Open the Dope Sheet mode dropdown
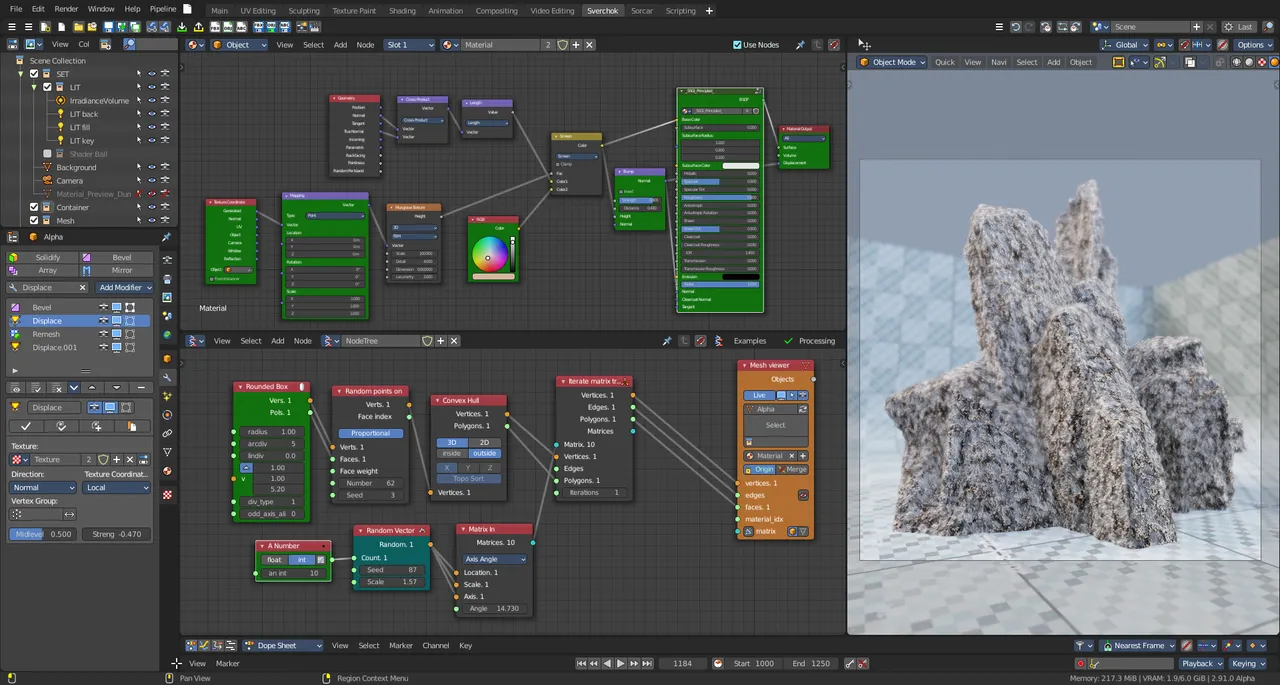Viewport: 1280px width, 685px height. [284, 645]
